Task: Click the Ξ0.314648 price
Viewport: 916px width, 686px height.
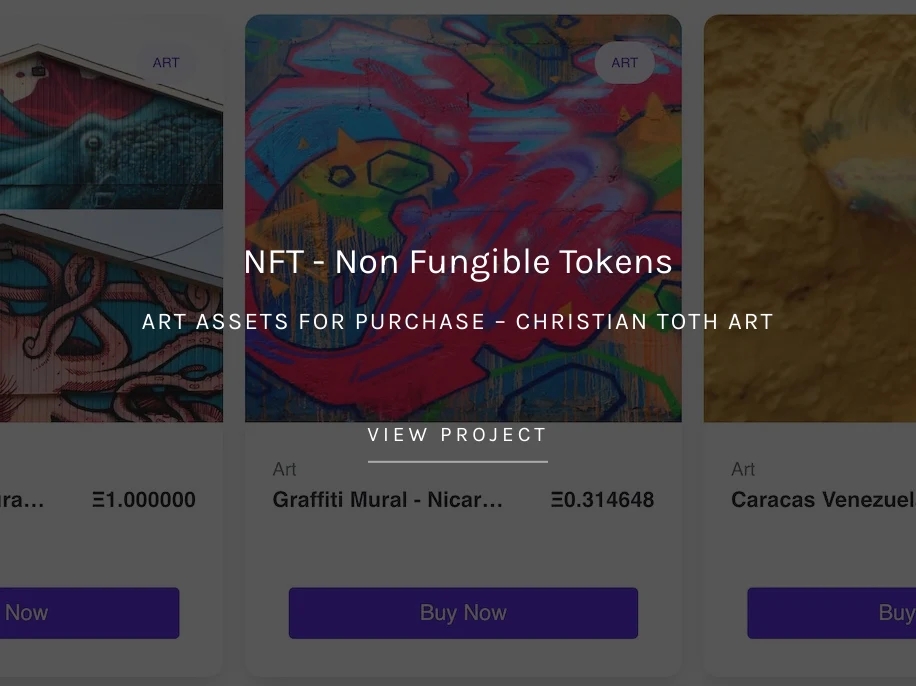Action: tap(602, 500)
